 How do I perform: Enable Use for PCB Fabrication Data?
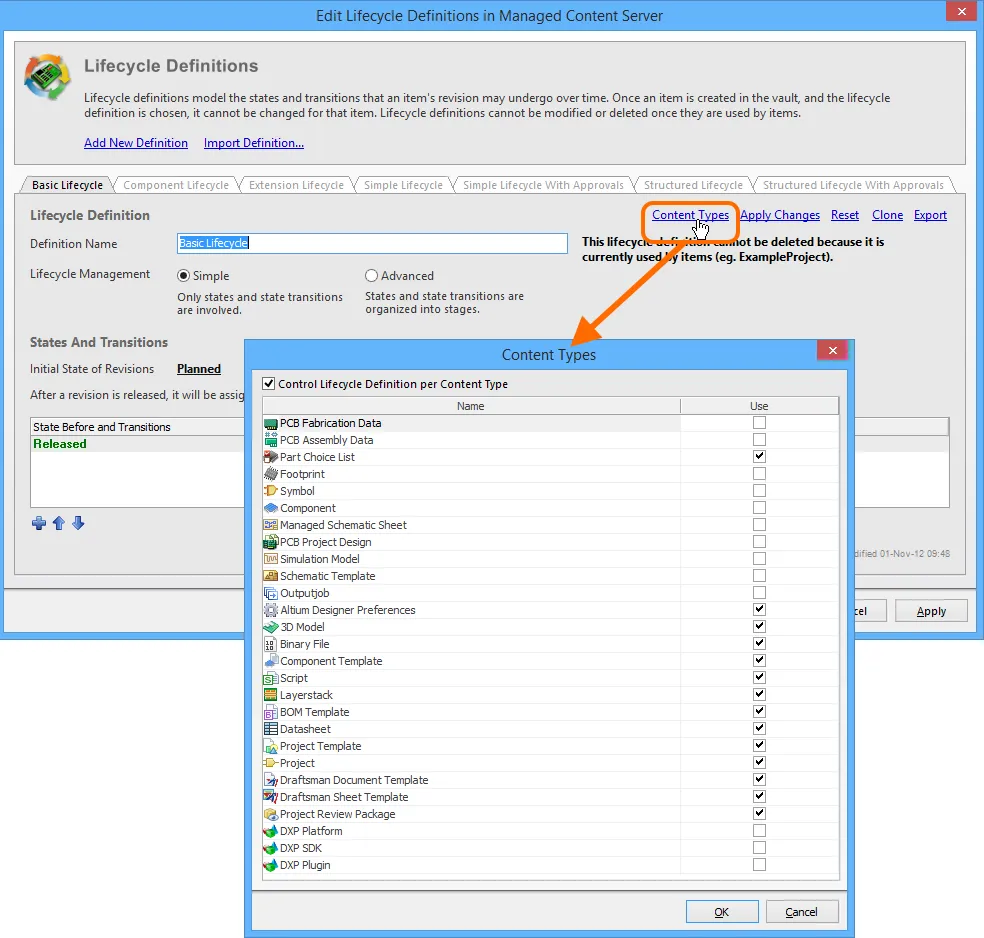tap(759, 423)
